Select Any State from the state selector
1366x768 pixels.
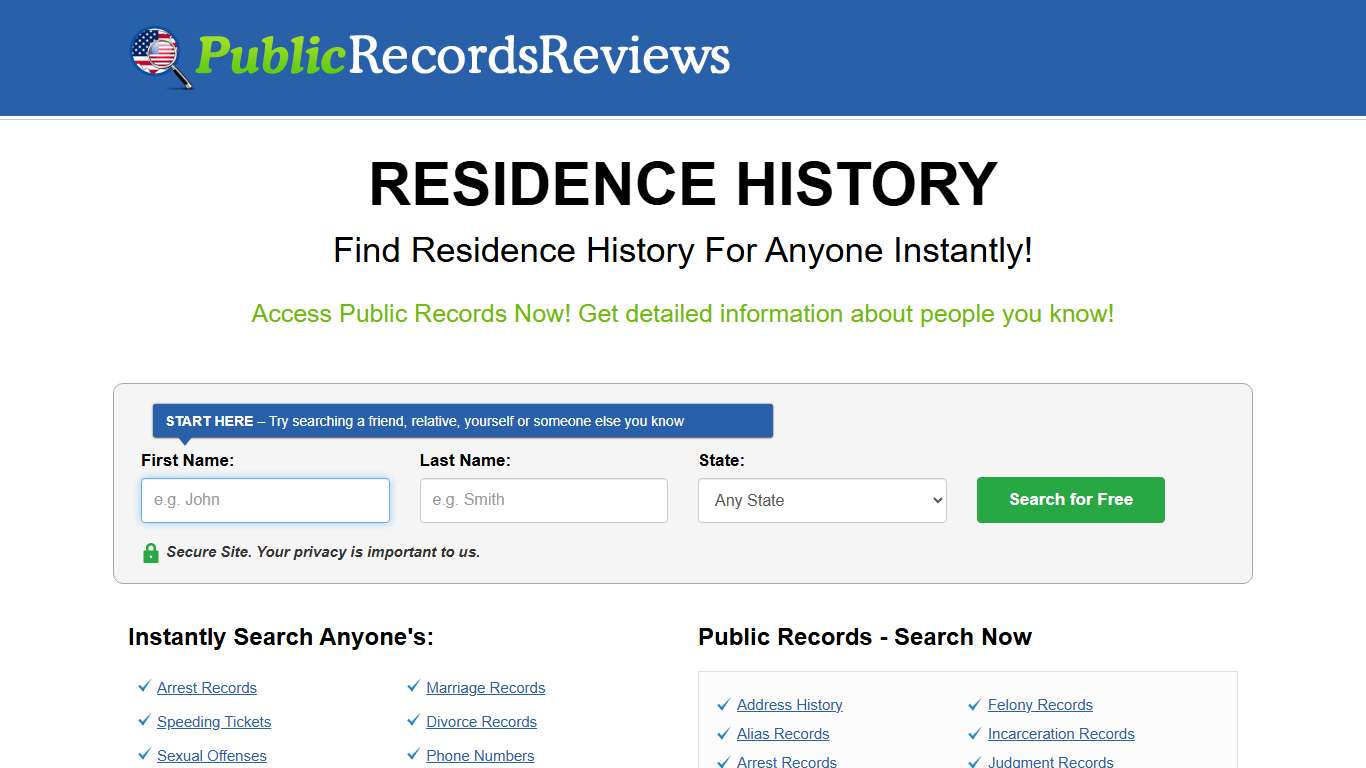pos(822,500)
